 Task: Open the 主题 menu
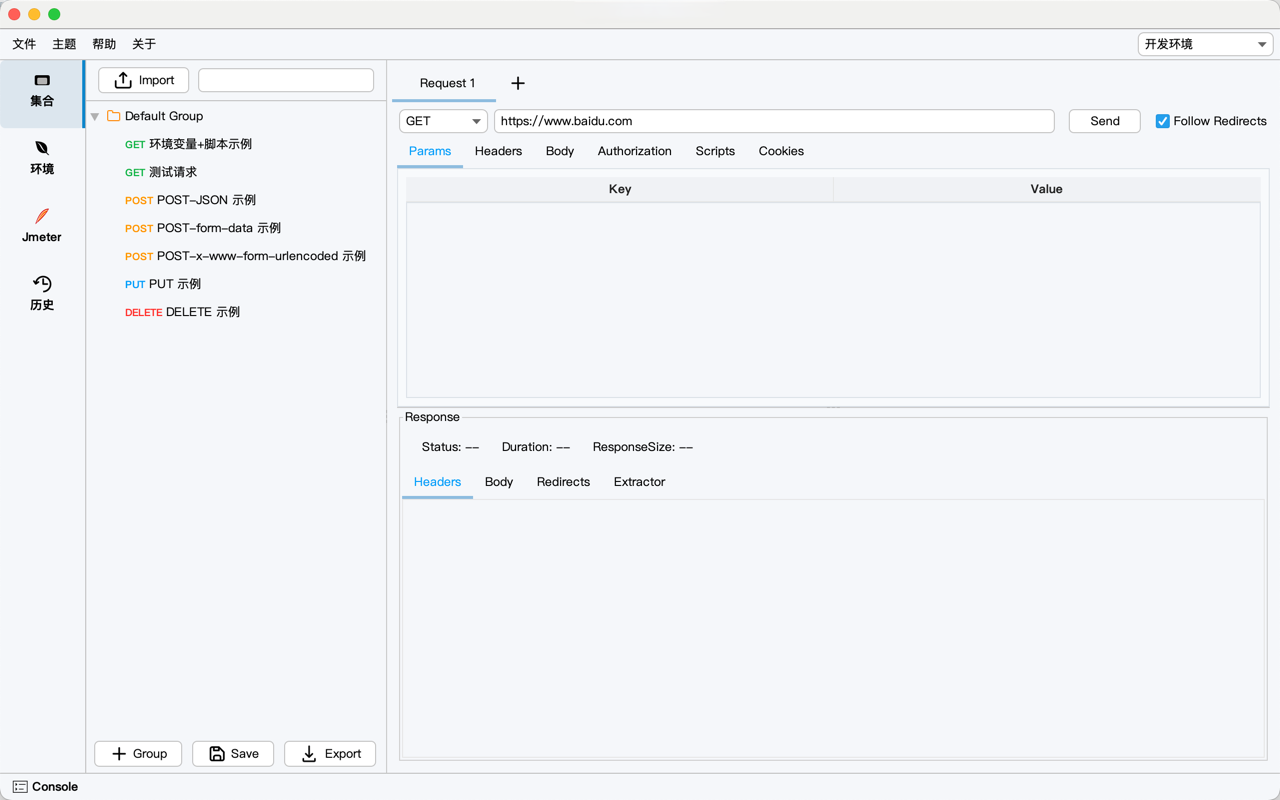click(64, 44)
